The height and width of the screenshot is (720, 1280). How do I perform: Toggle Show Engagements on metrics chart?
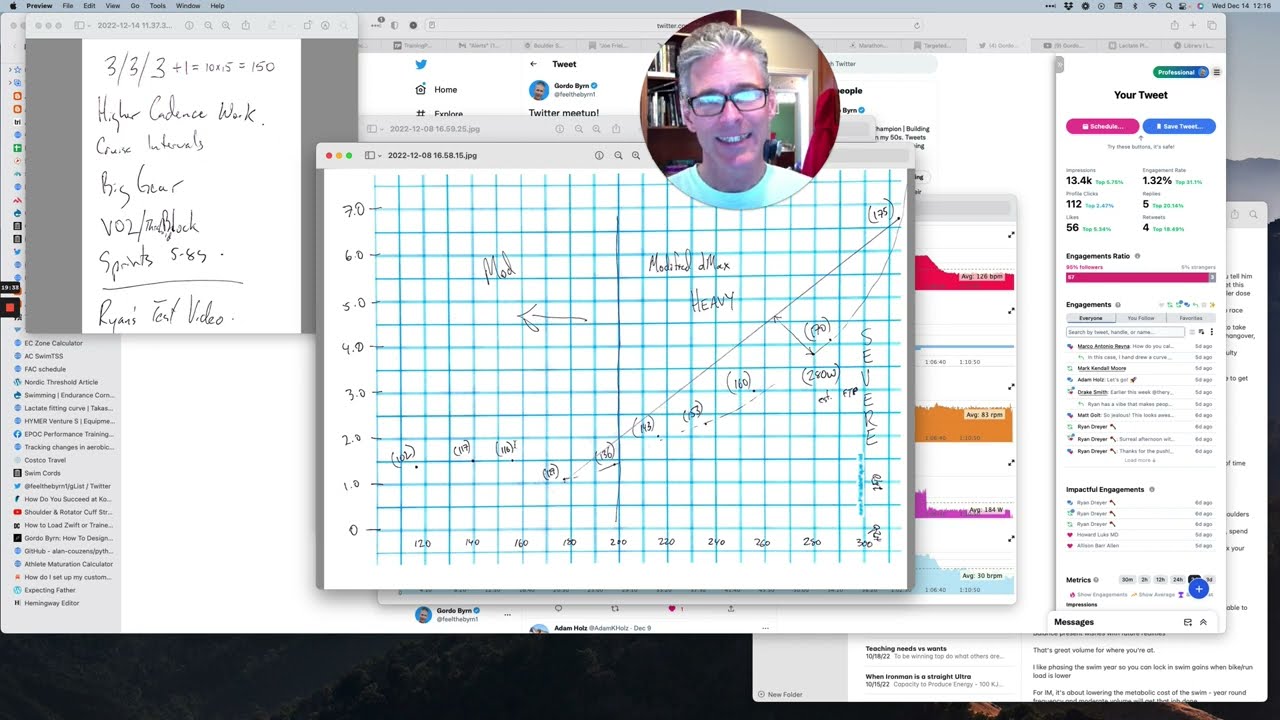(1097, 594)
